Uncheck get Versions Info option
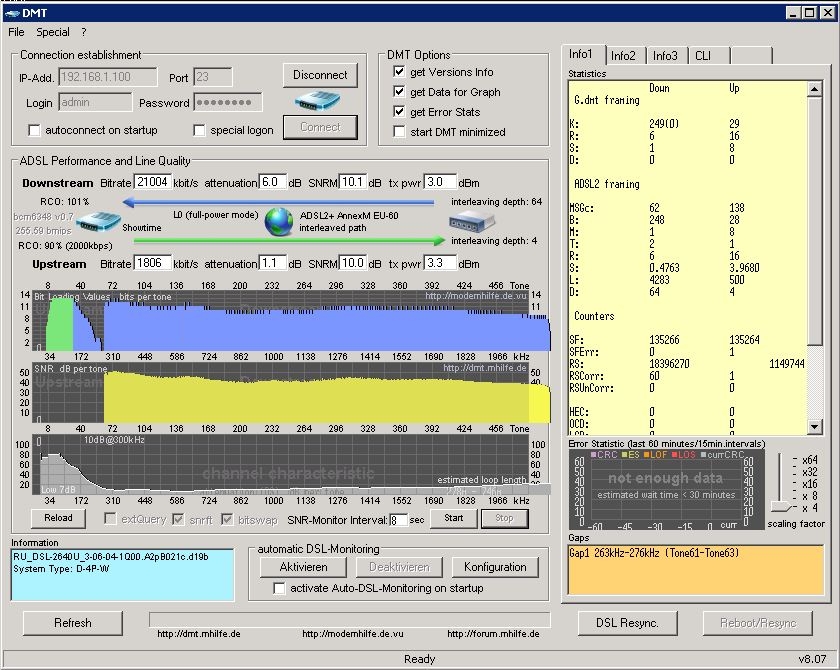 pos(399,72)
